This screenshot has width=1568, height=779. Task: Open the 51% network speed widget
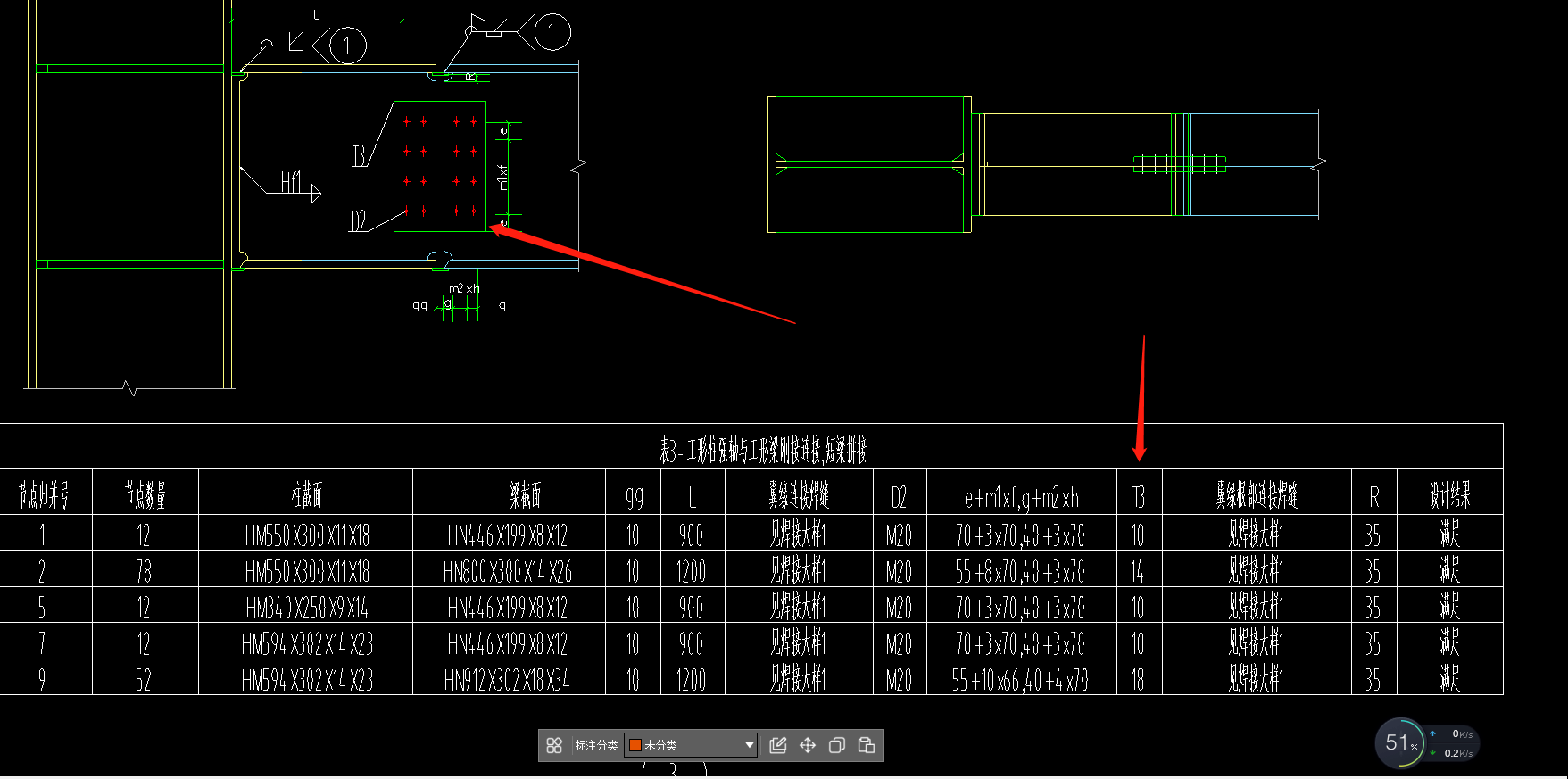pos(1427,743)
